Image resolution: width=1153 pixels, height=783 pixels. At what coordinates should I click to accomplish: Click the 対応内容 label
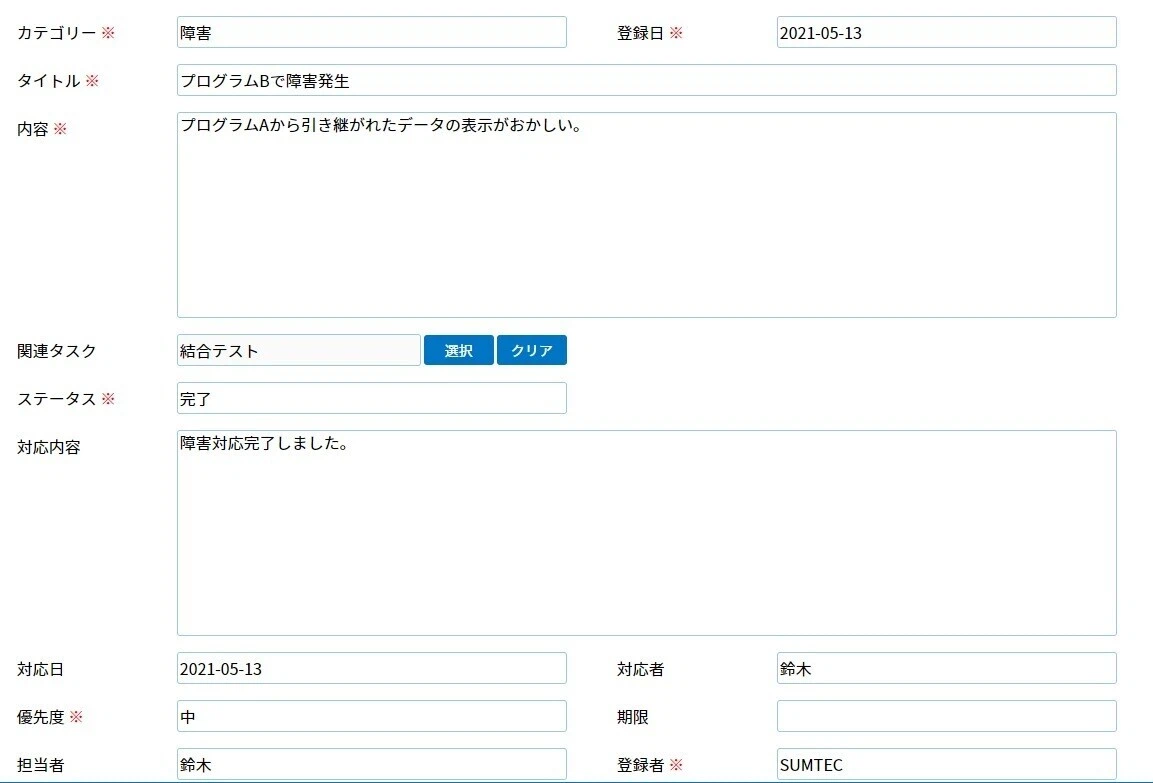[49, 447]
